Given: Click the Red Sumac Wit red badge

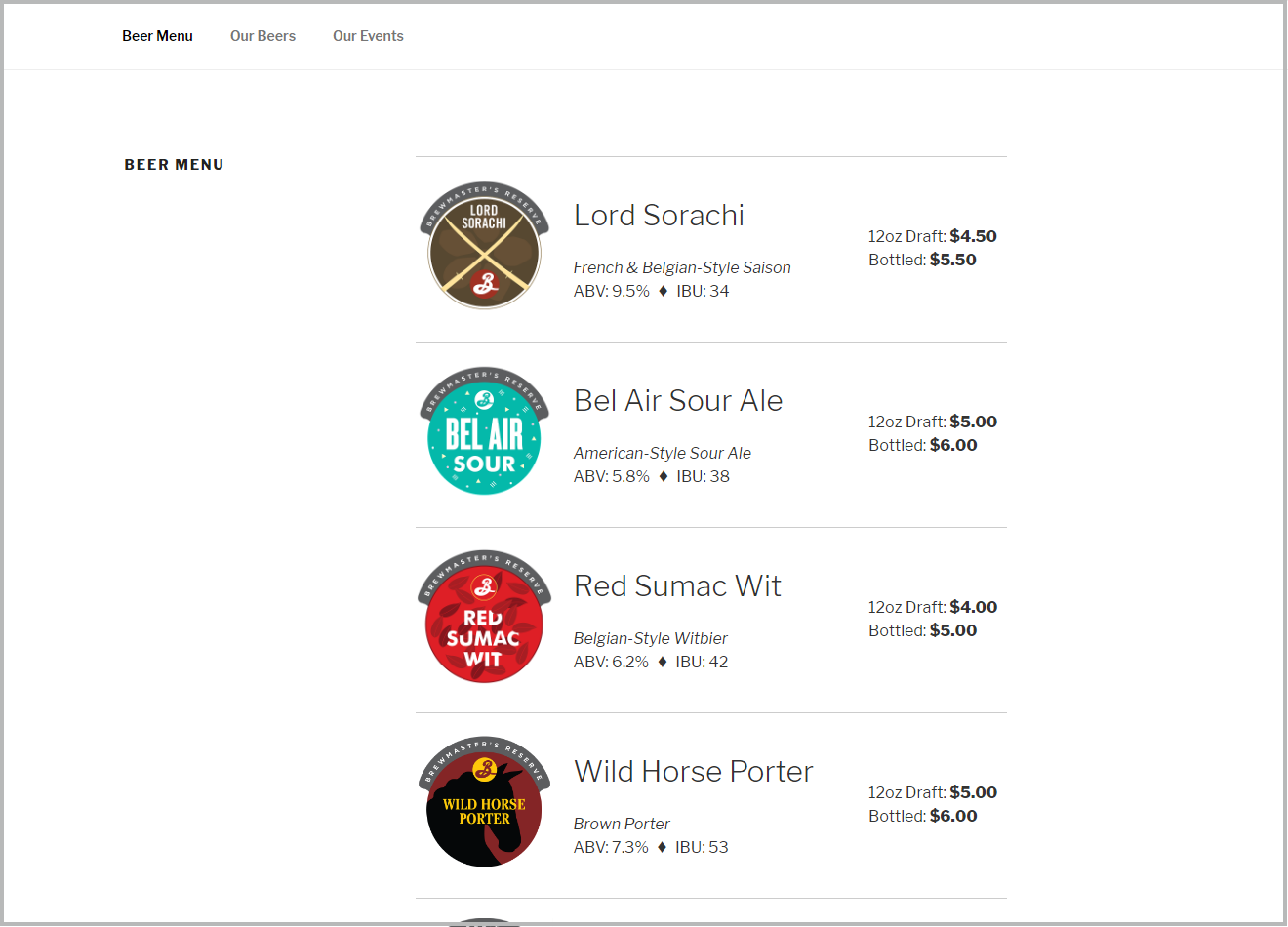Looking at the screenshot, I should [x=484, y=617].
